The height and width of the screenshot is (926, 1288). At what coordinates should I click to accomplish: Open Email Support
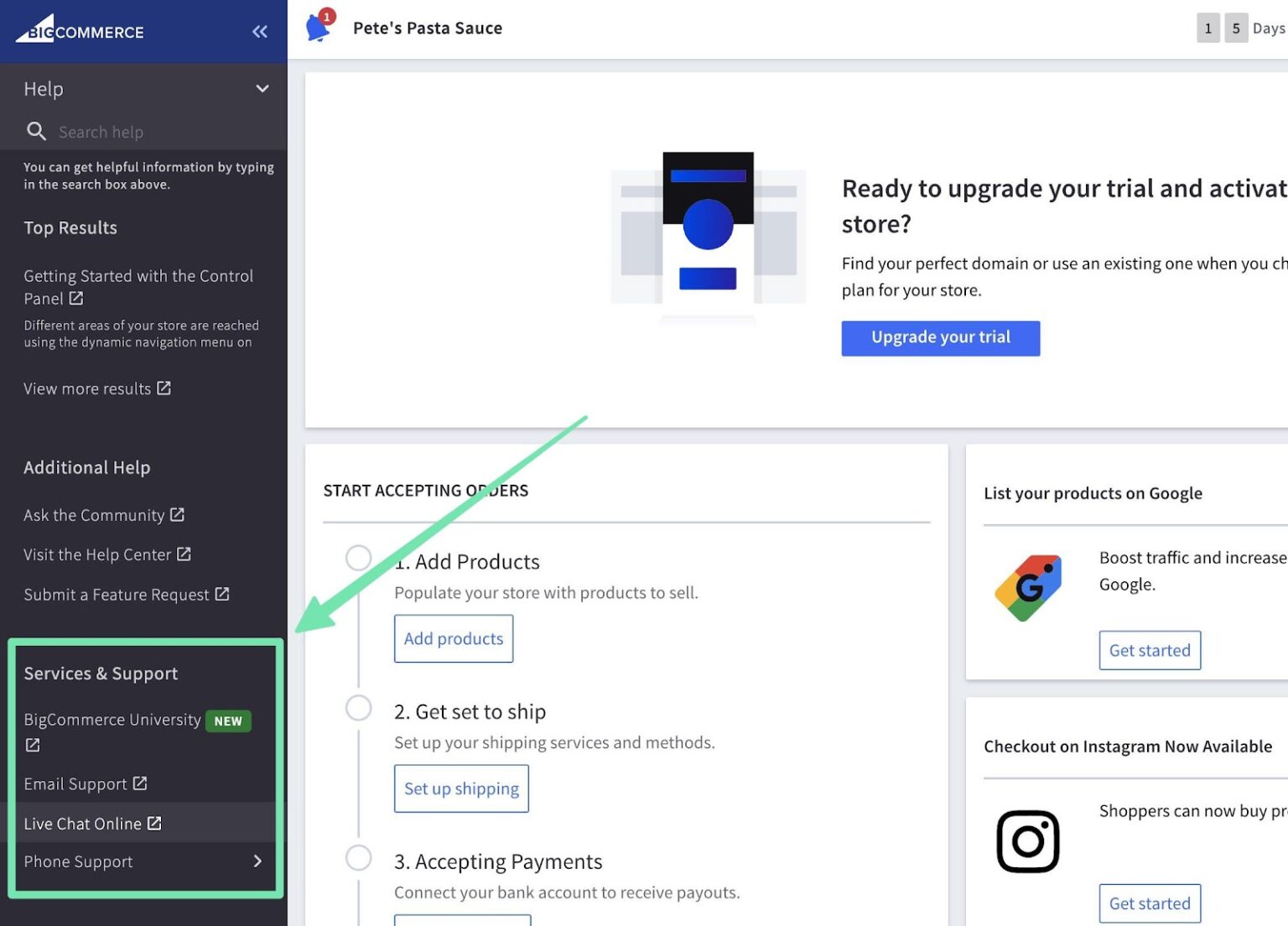pyautogui.click(x=75, y=784)
